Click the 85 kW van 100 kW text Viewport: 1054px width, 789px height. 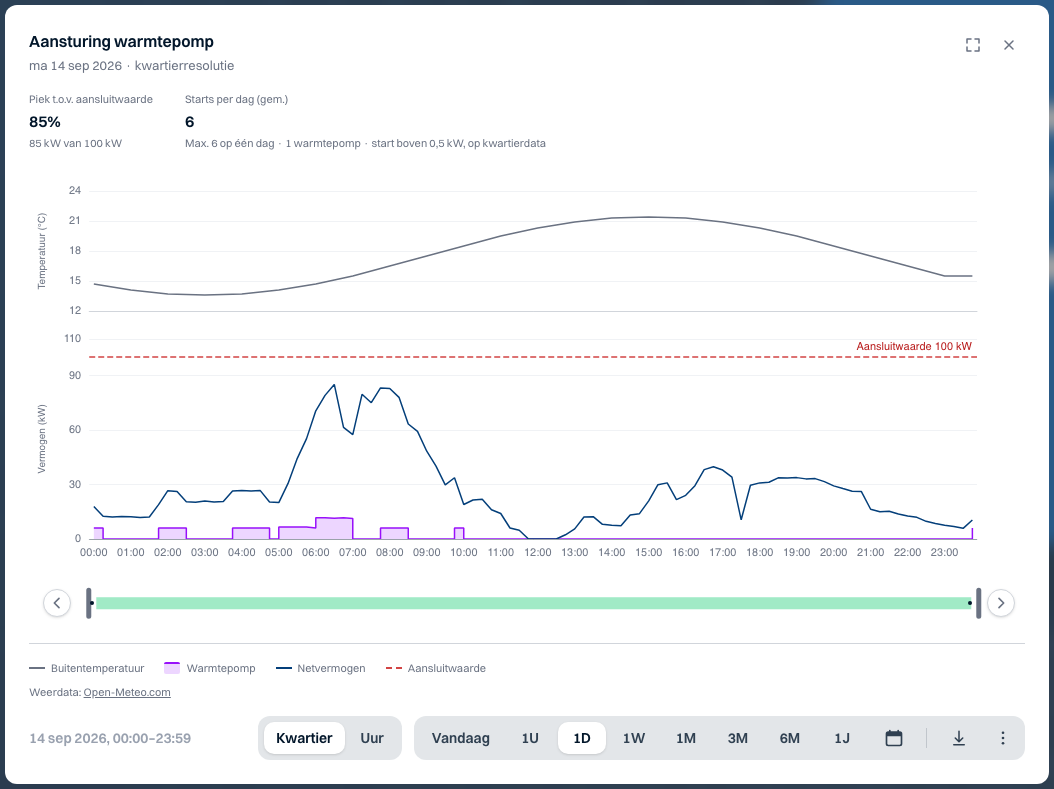(75, 143)
